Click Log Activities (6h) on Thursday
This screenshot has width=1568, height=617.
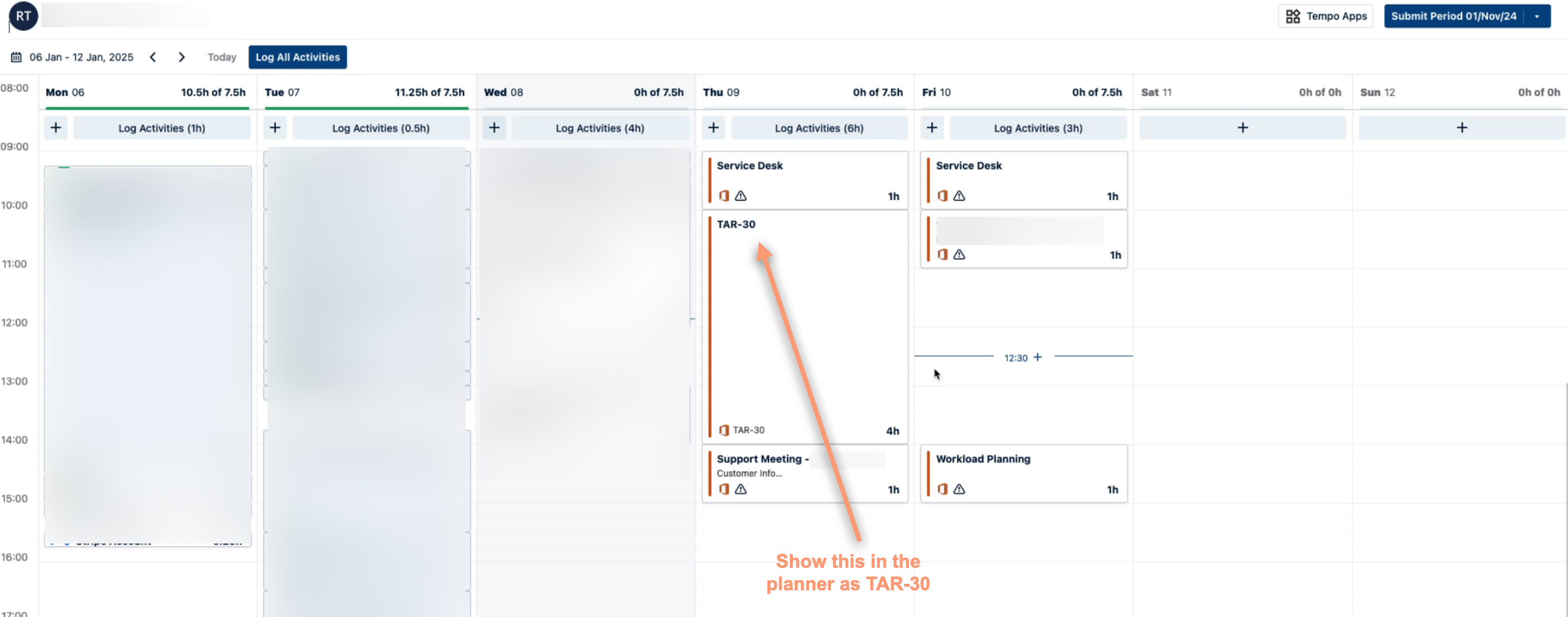click(819, 128)
